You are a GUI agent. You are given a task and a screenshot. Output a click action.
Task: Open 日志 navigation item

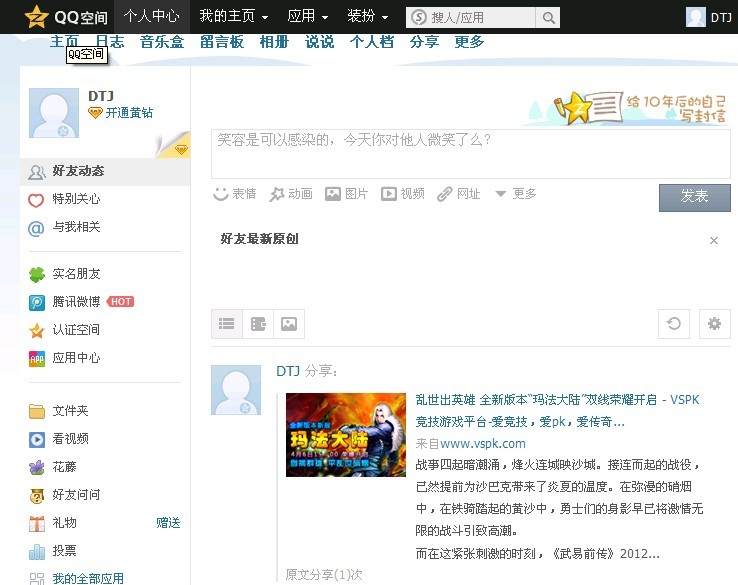(x=110, y=42)
